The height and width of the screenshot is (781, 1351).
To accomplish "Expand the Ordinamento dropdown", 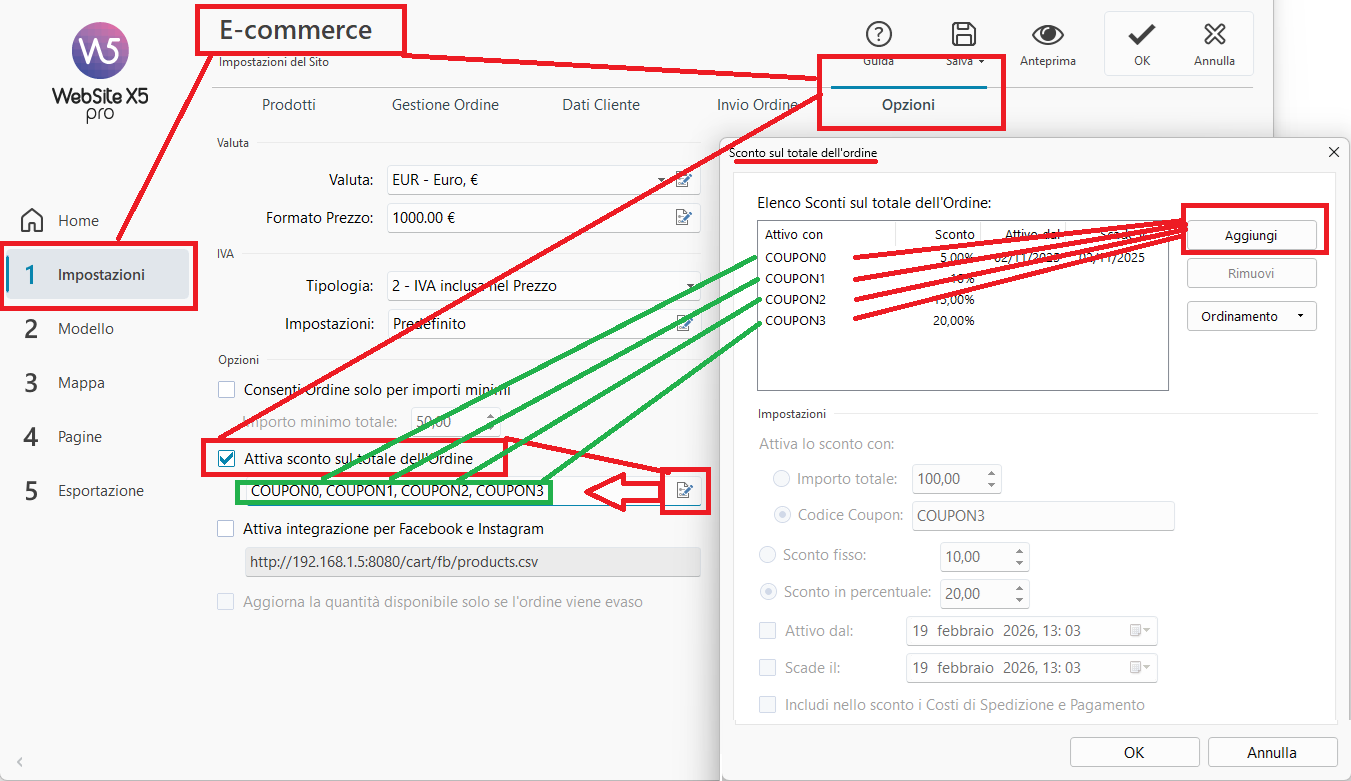I will (1251, 316).
